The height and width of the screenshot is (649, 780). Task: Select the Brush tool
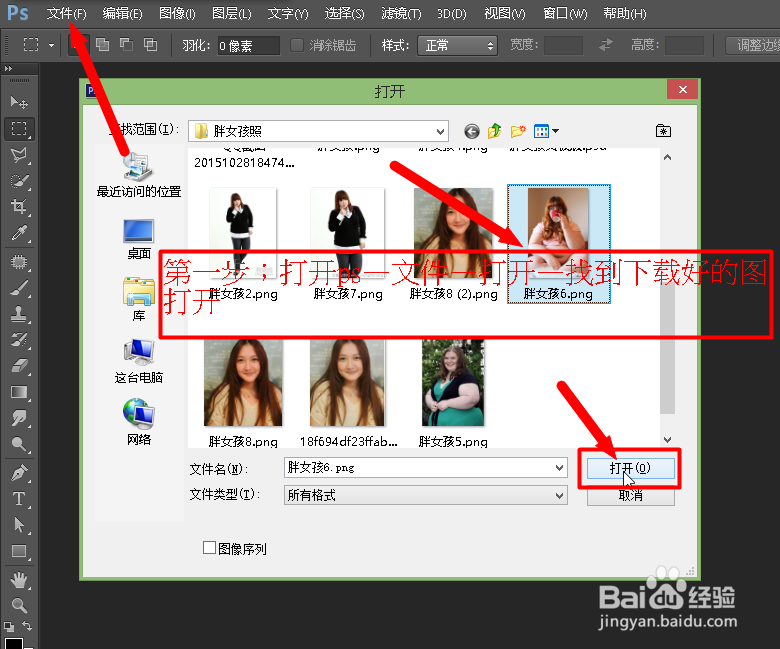point(19,288)
